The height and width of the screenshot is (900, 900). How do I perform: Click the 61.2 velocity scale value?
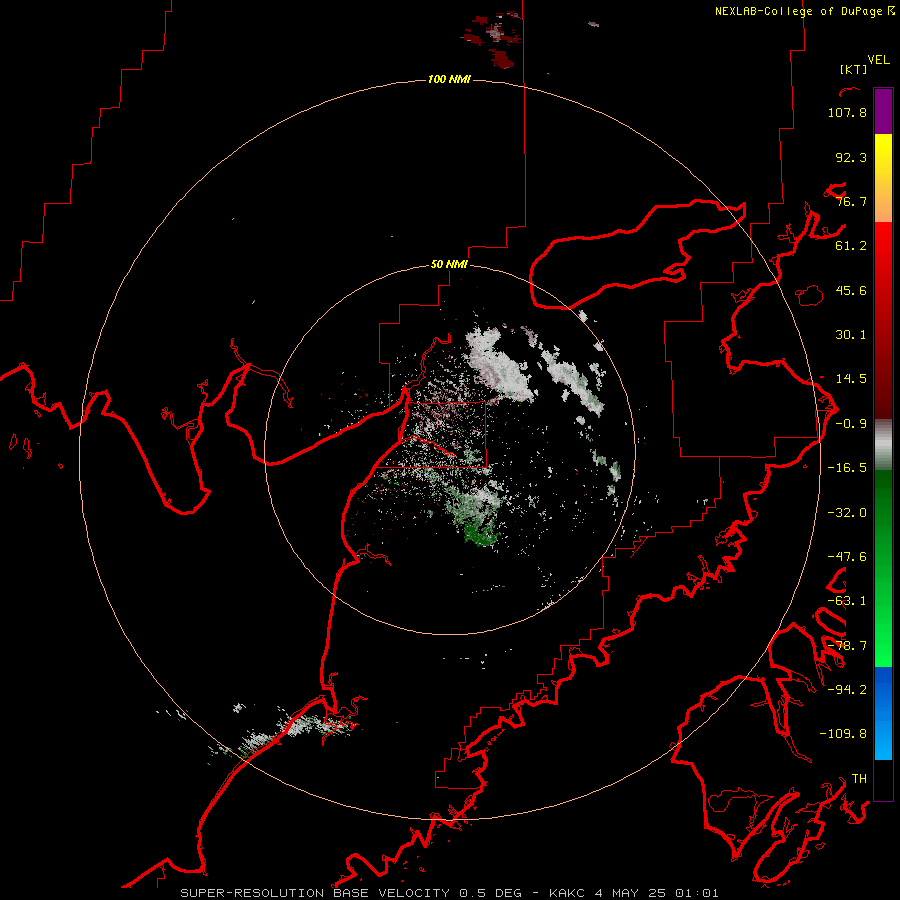coord(851,246)
